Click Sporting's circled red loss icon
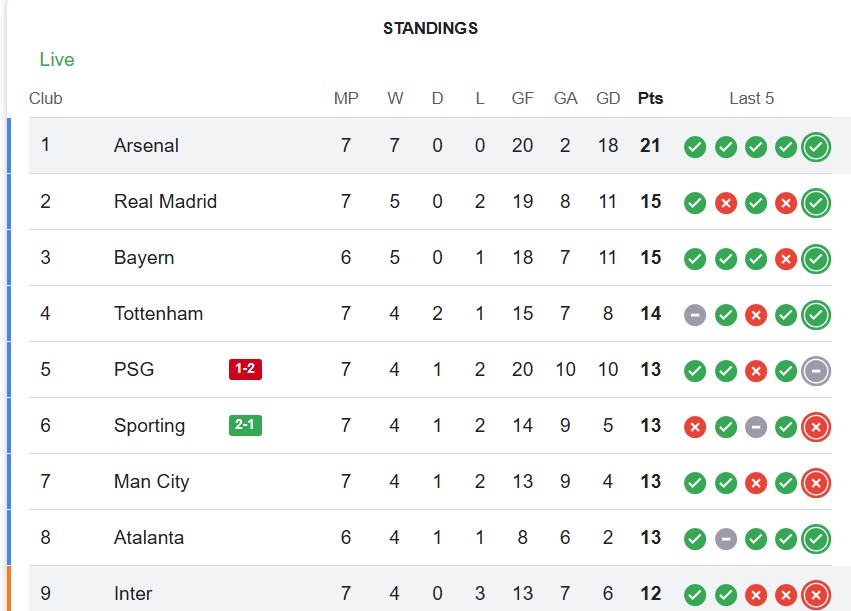851x611 pixels. pos(816,427)
